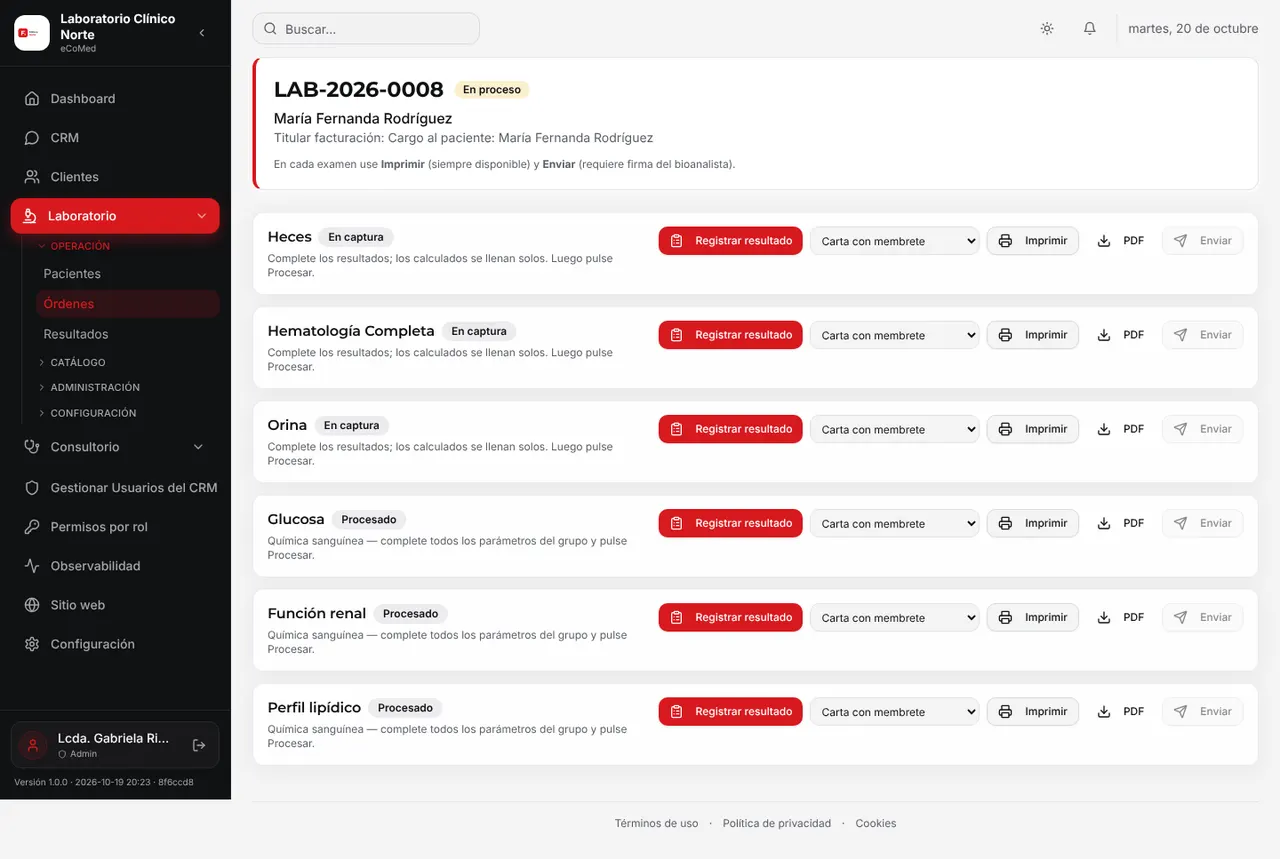Open Términos de uso link
Screen dimensions: 1280x859
point(656,823)
